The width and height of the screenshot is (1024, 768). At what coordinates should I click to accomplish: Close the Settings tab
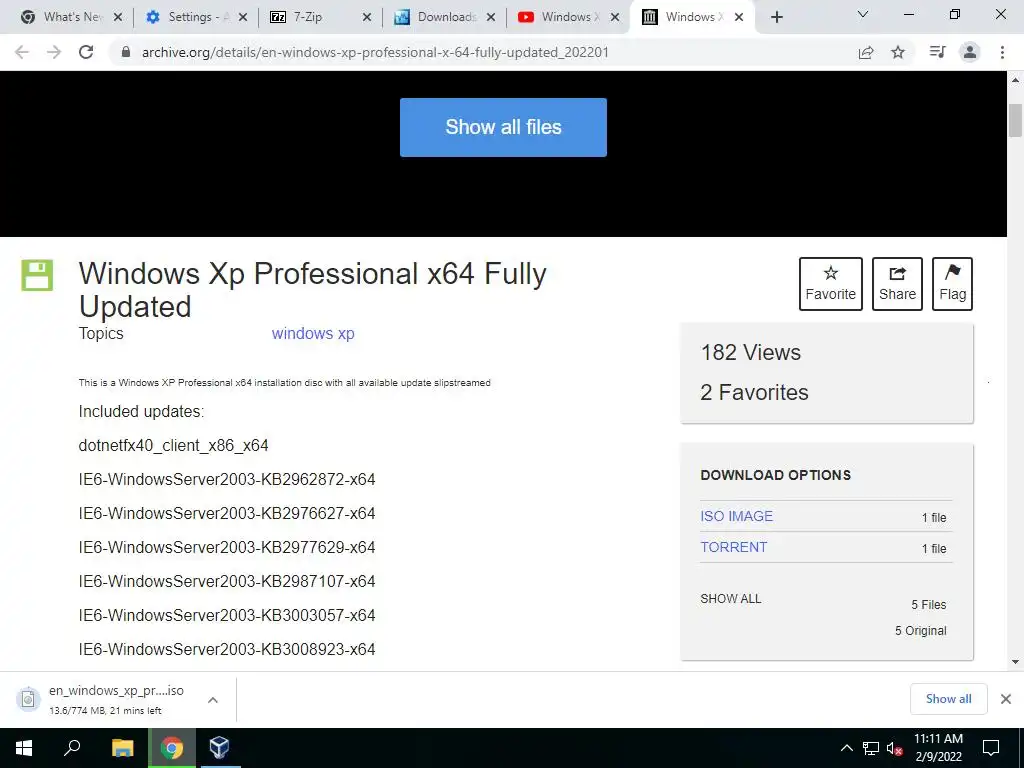pos(243,17)
